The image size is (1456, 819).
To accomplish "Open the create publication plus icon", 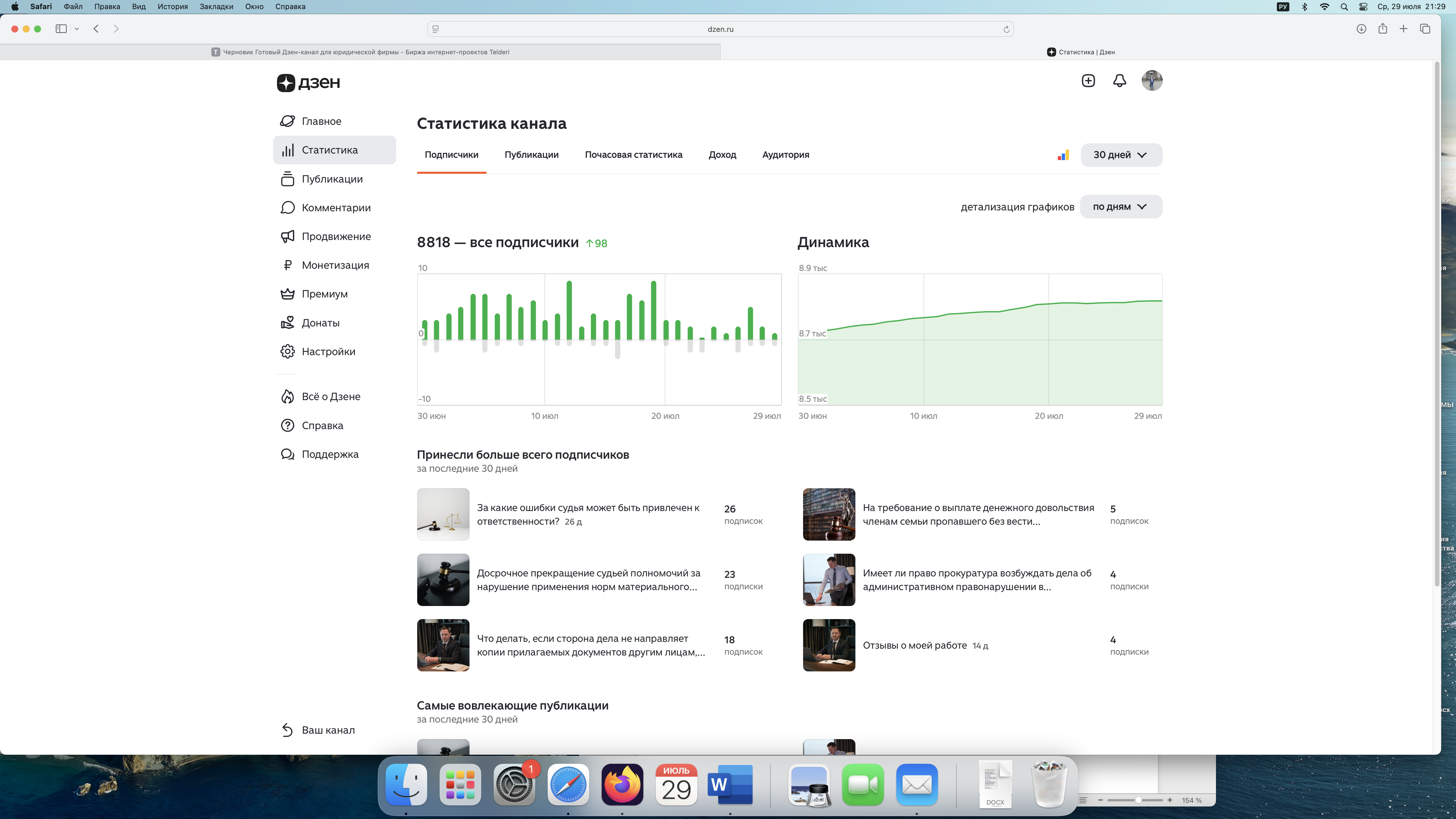I will click(x=1088, y=81).
